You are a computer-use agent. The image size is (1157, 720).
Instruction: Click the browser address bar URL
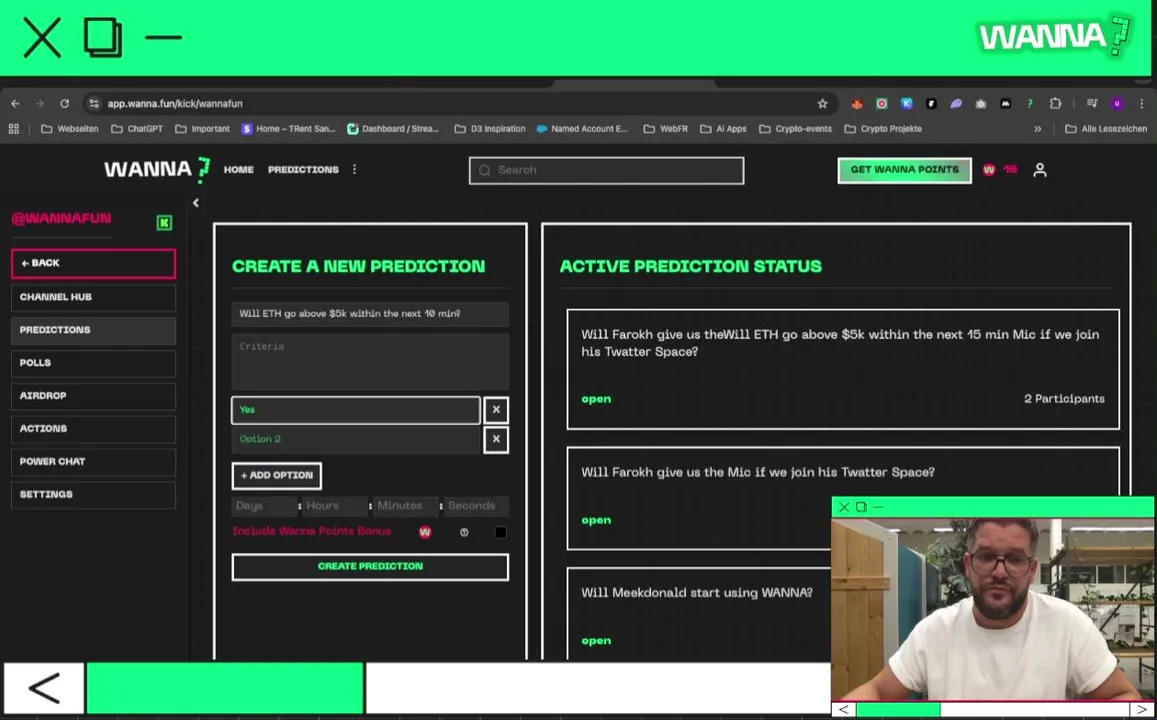175,104
